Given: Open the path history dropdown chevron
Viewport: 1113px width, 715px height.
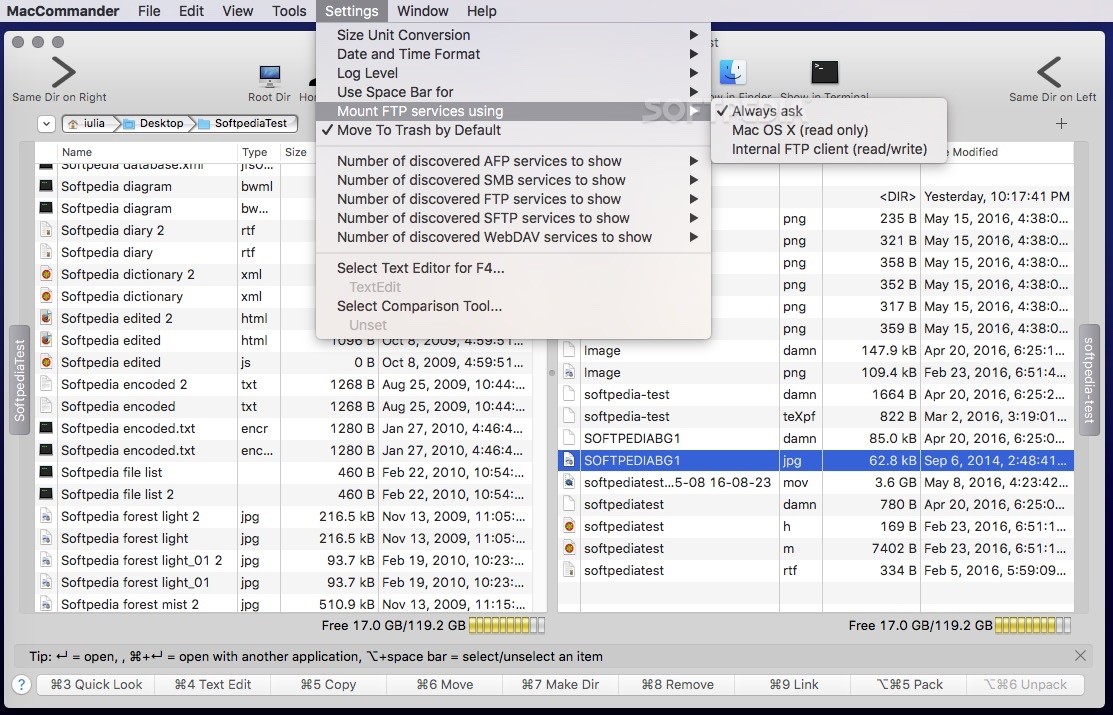Looking at the screenshot, I should 46,124.
